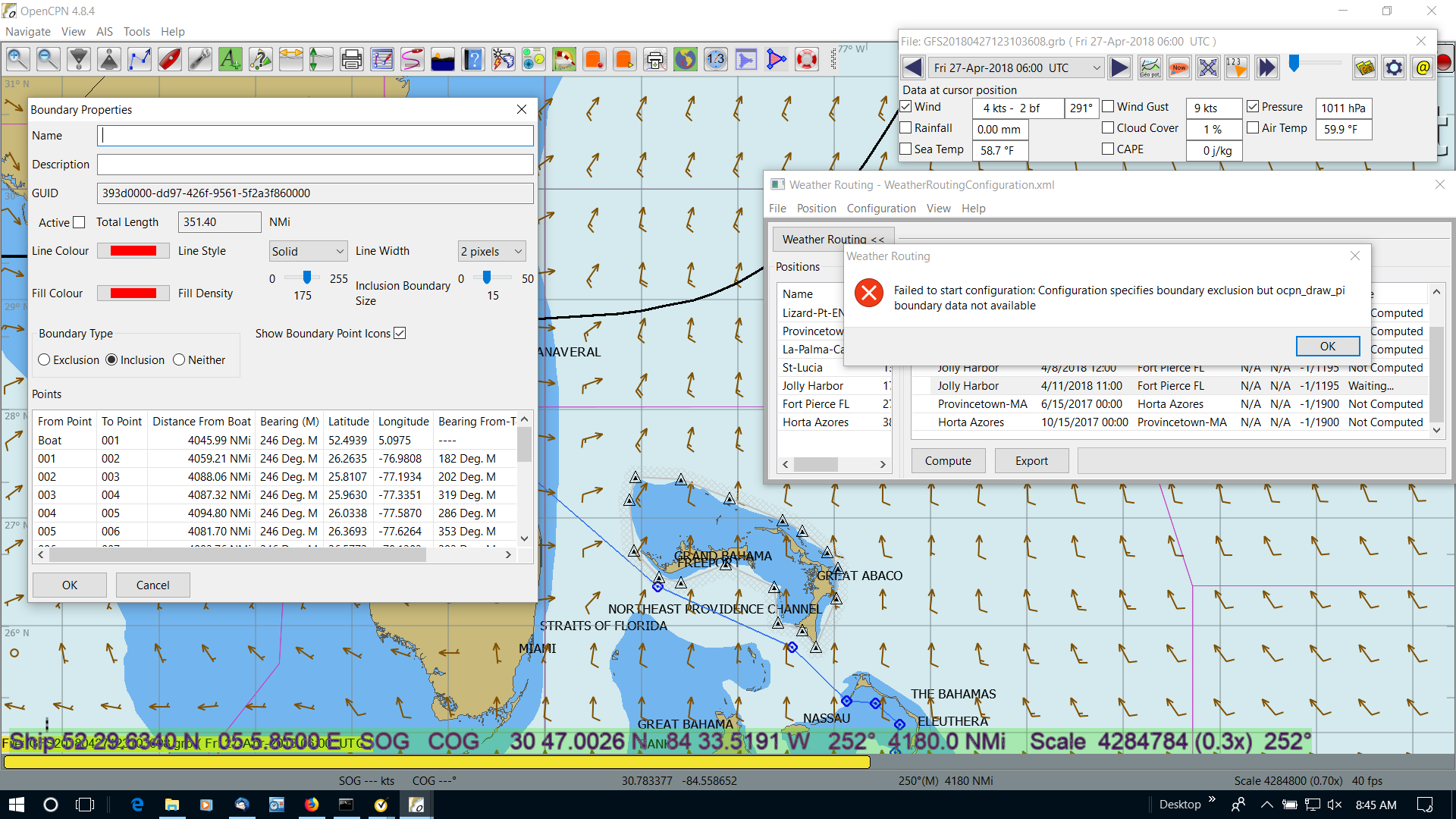Enable the CAPE checkbox

click(x=1108, y=149)
